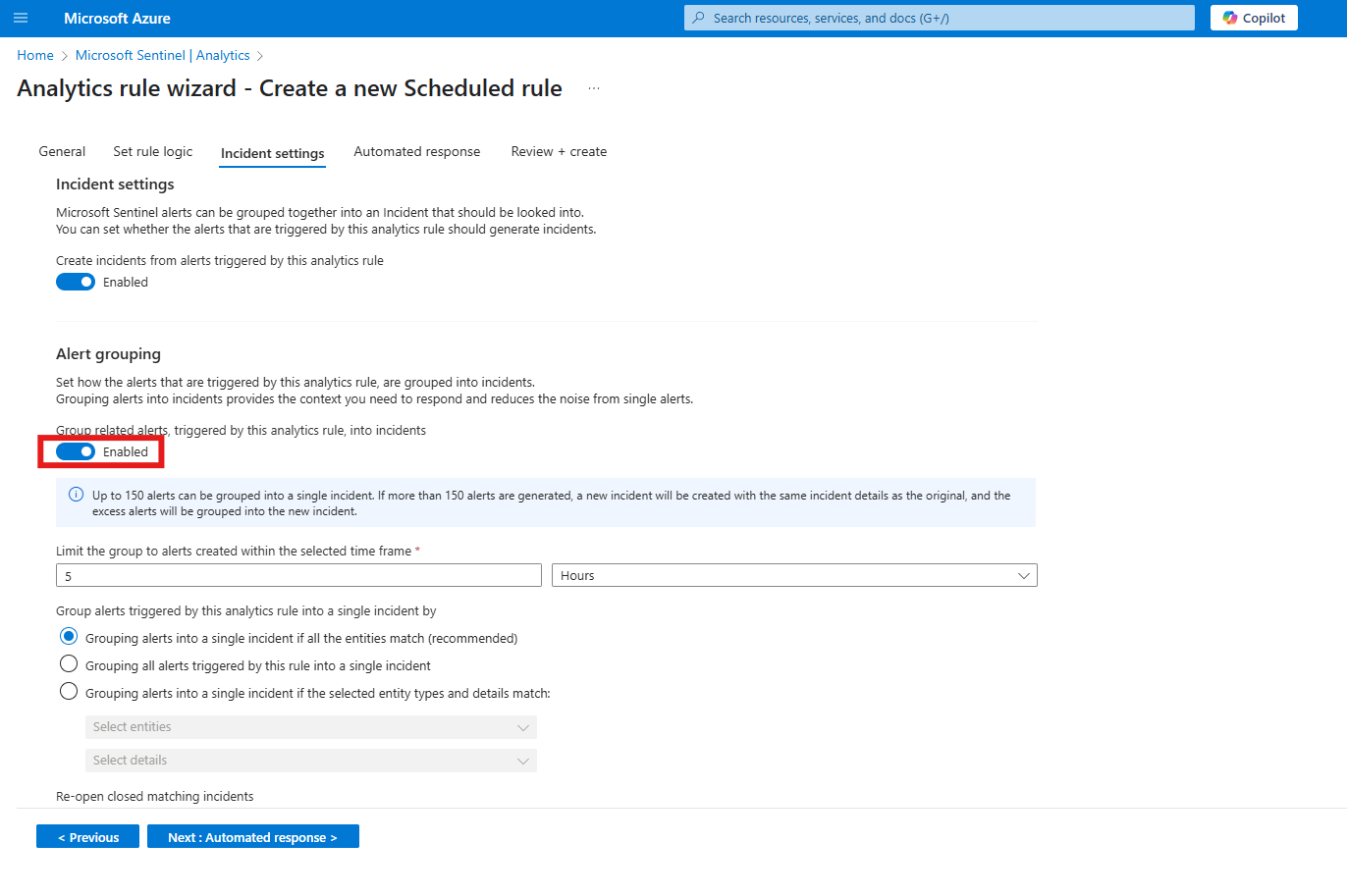This screenshot has width=1347, height=896.
Task: Click the search magnifier icon
Action: point(699,18)
